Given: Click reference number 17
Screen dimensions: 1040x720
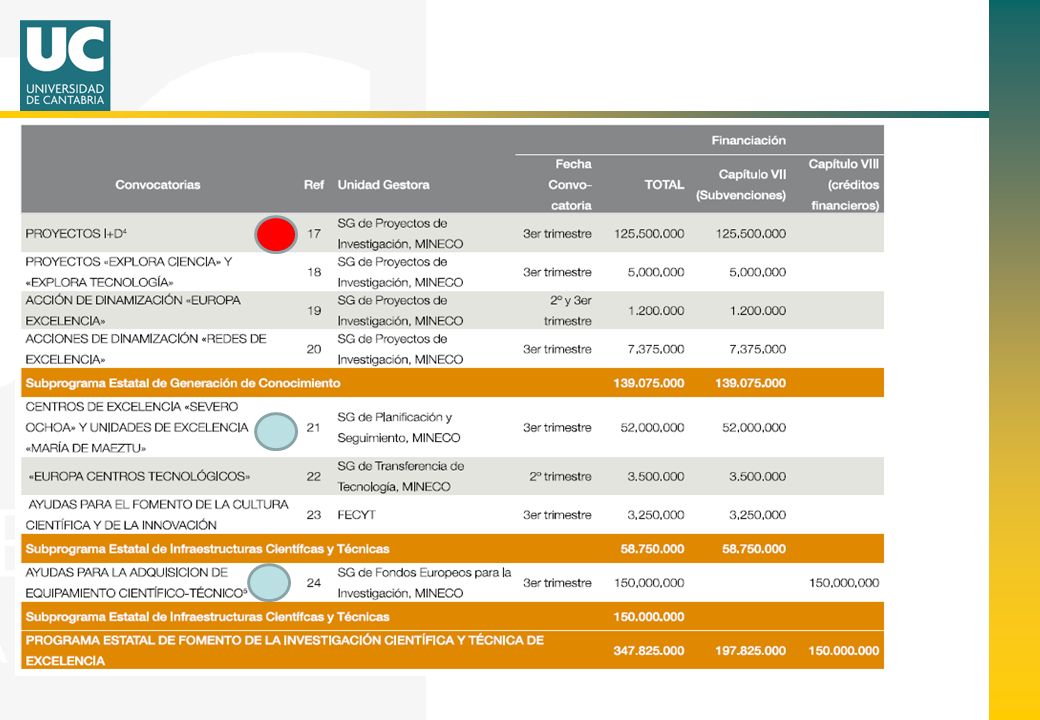Looking at the screenshot, I should (314, 233).
